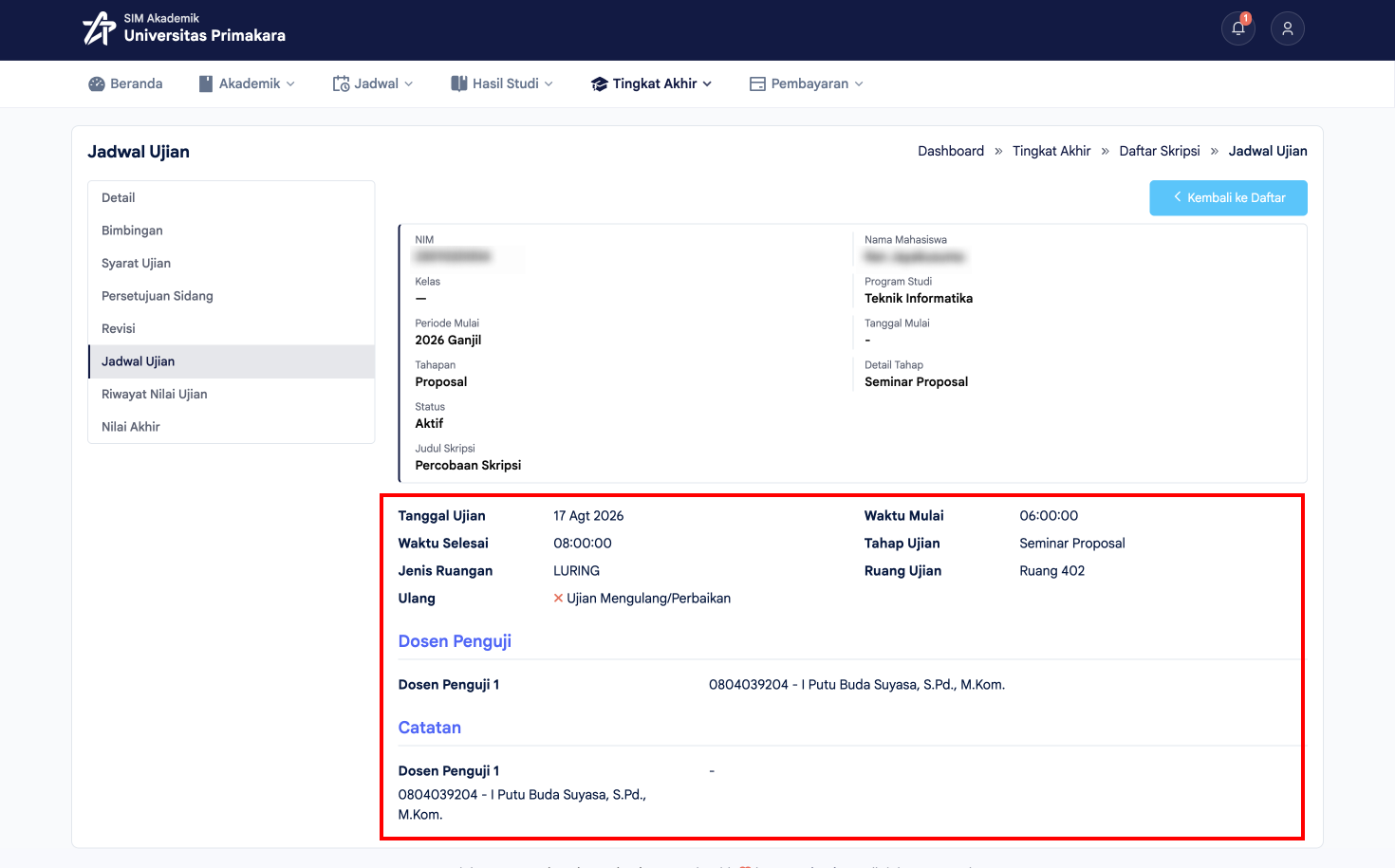The height and width of the screenshot is (868, 1395).
Task: Select the active Jadwal Ujian sidebar tab
Action: coord(232,361)
